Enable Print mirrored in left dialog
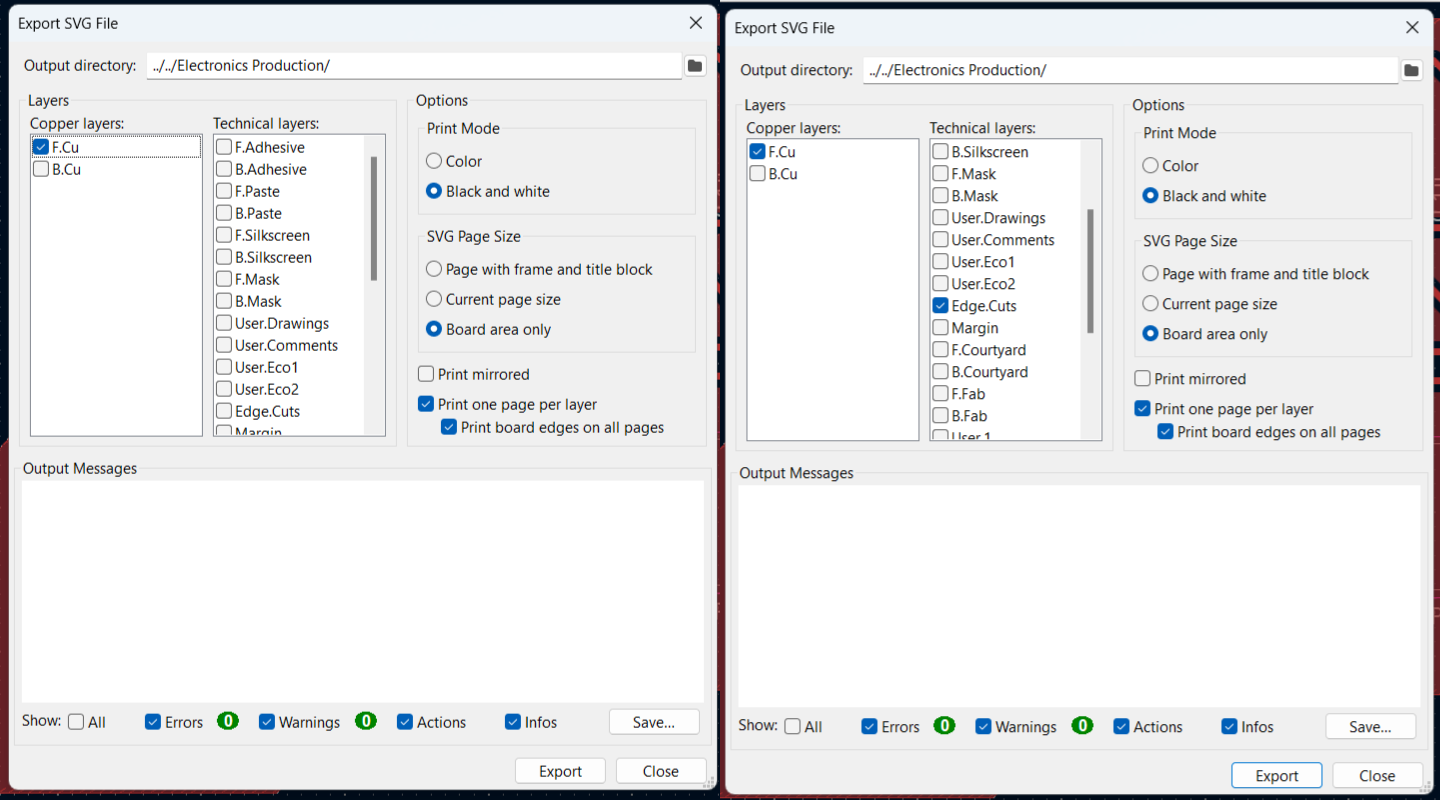The width and height of the screenshot is (1440, 800). pos(426,374)
